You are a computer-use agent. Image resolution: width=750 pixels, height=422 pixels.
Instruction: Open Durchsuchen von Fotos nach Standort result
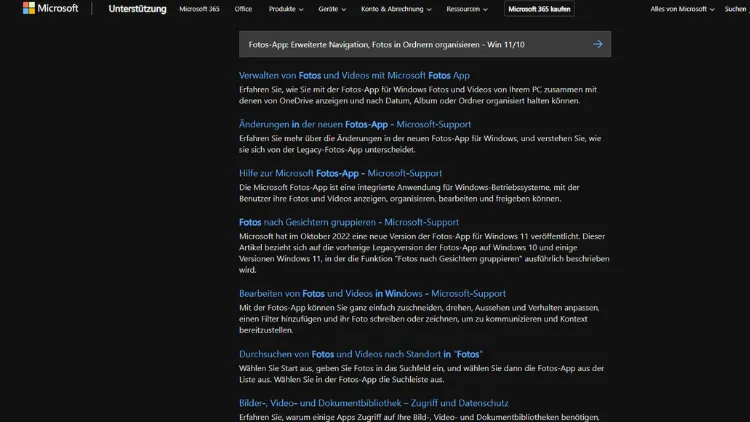coord(361,354)
